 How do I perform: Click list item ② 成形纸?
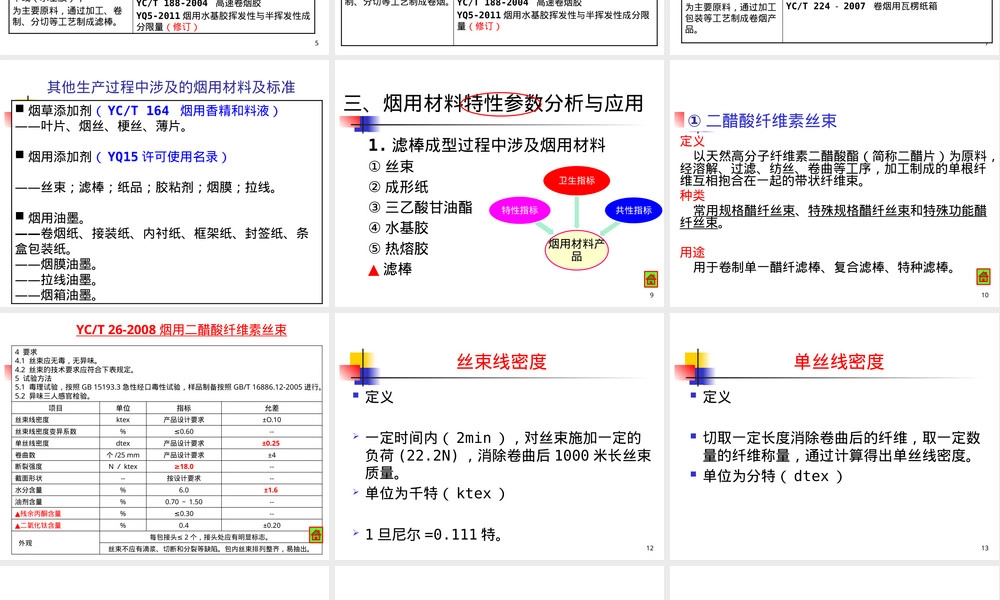[x=399, y=187]
